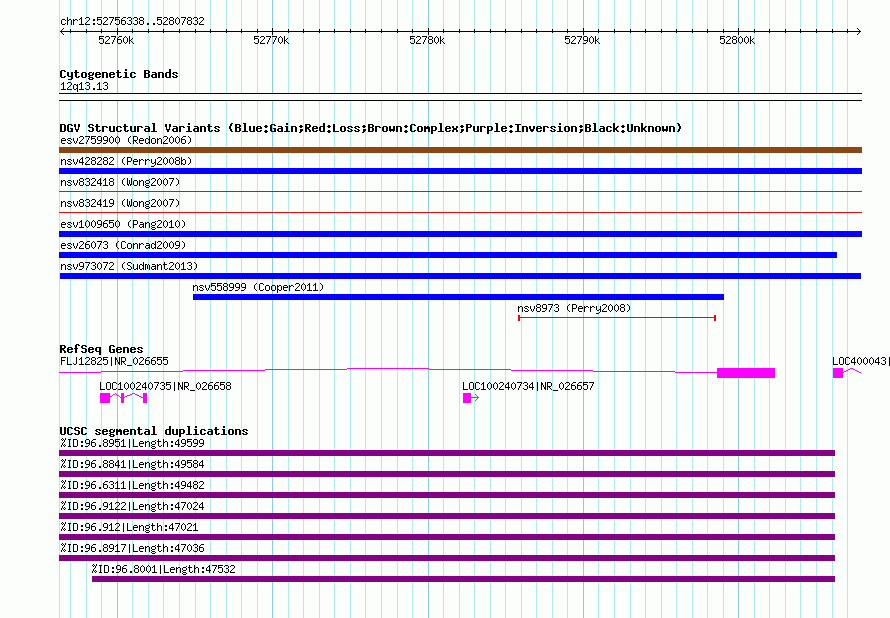Click the %ID:96.912|Length:47021 duplication bar

pyautogui.click(x=447, y=537)
